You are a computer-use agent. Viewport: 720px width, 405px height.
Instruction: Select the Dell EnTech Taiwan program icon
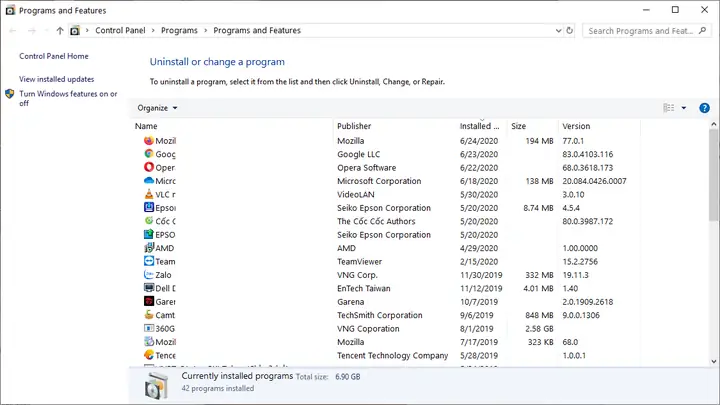pos(149,288)
